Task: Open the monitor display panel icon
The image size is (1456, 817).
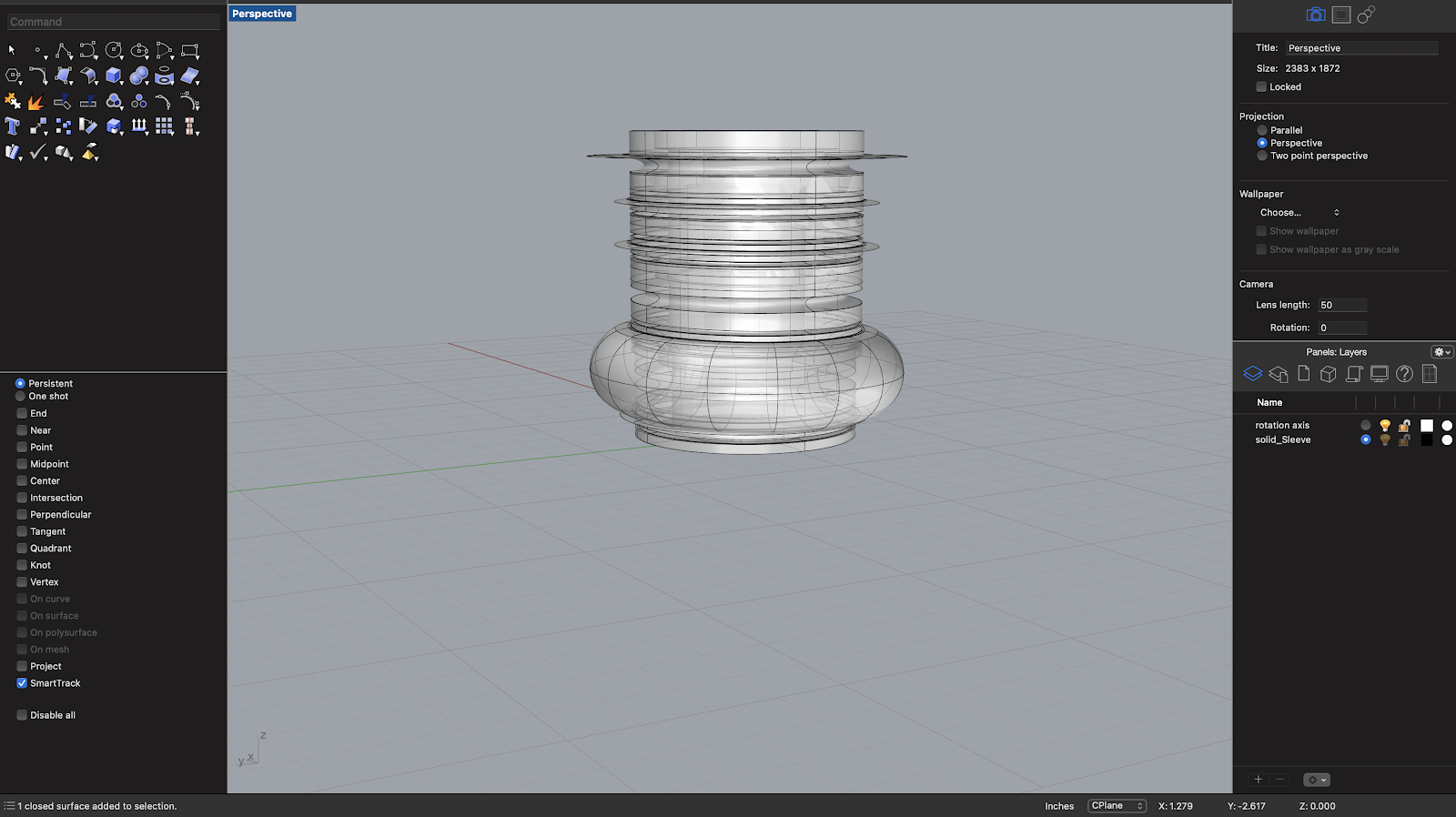Action: (x=1380, y=374)
